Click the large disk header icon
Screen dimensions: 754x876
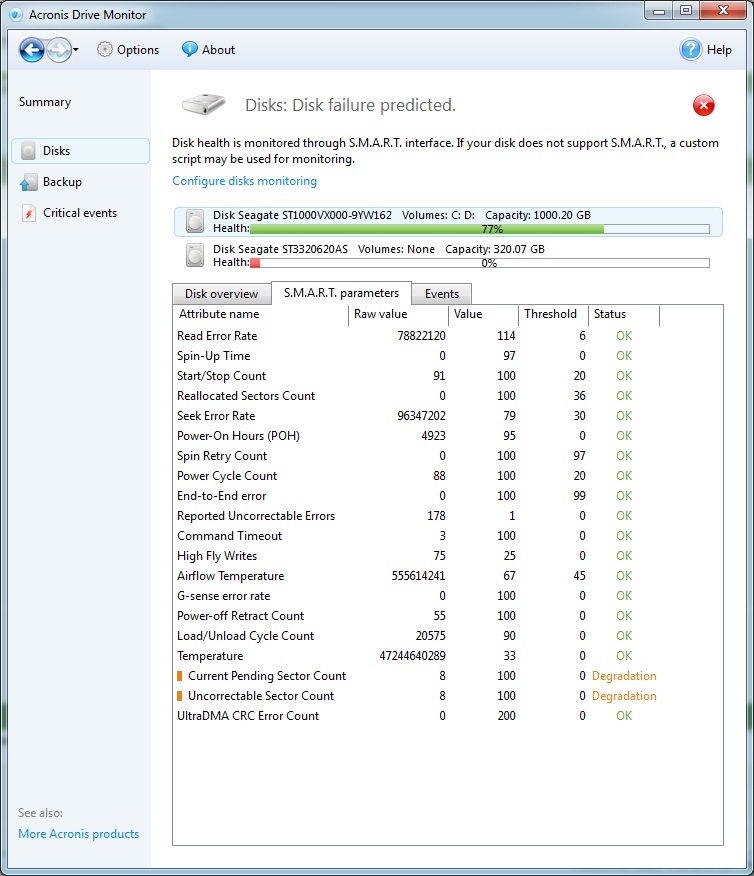point(204,104)
